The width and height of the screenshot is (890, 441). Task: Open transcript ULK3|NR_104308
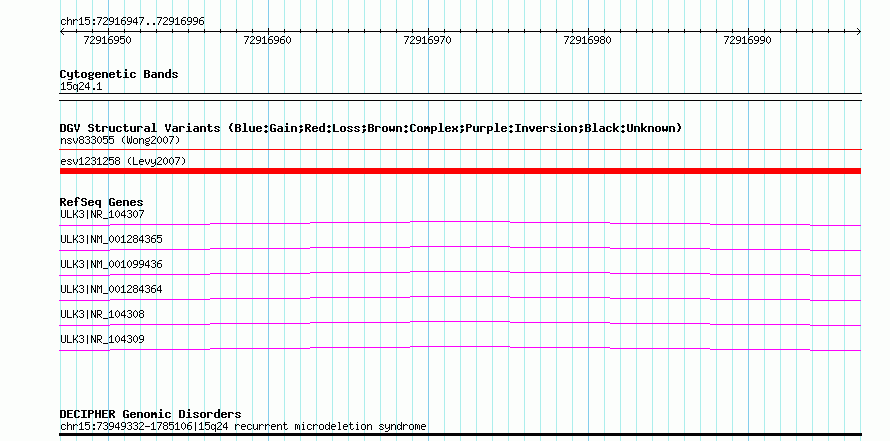pyautogui.click(x=102, y=314)
